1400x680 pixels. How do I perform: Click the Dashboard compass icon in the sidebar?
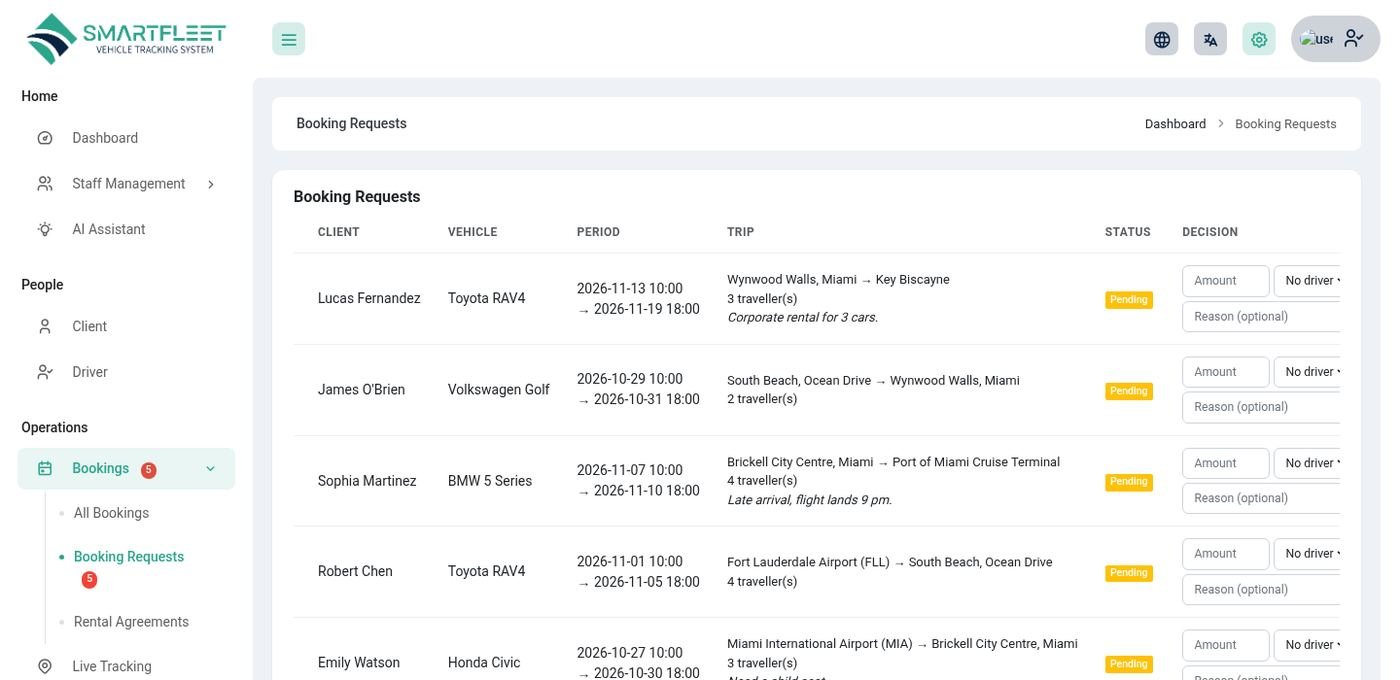45,138
